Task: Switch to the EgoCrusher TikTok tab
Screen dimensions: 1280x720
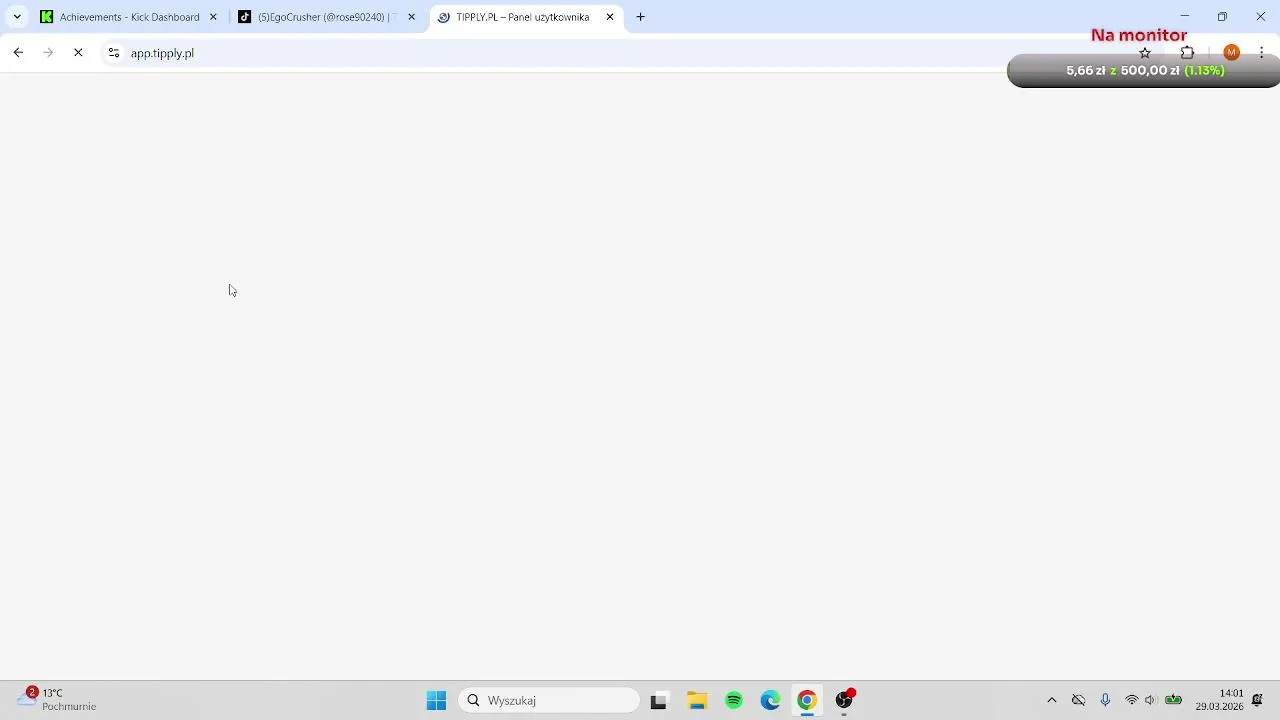Action: [x=327, y=17]
